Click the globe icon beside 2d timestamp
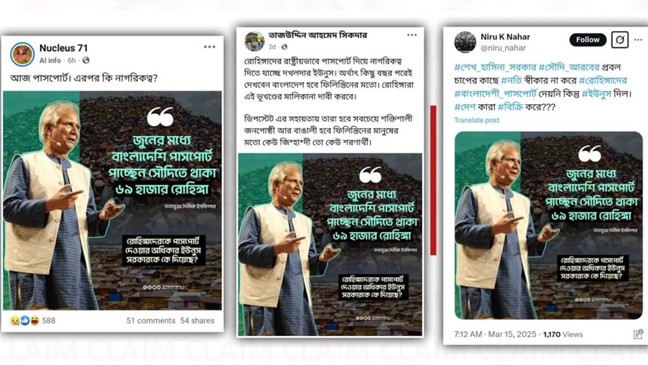Screen dimensions: 648x365 [284, 47]
